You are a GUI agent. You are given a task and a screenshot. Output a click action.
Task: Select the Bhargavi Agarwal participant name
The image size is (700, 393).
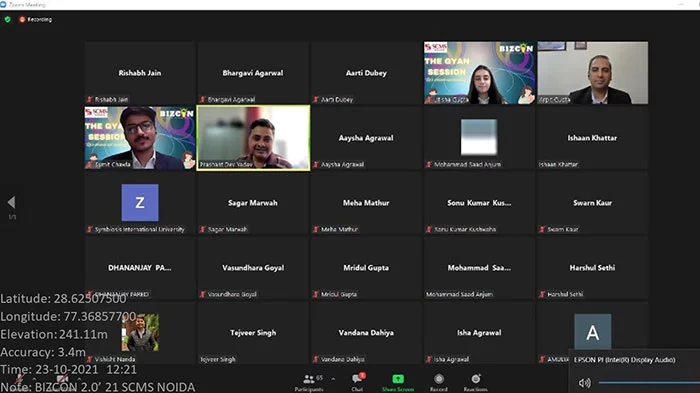point(253,73)
